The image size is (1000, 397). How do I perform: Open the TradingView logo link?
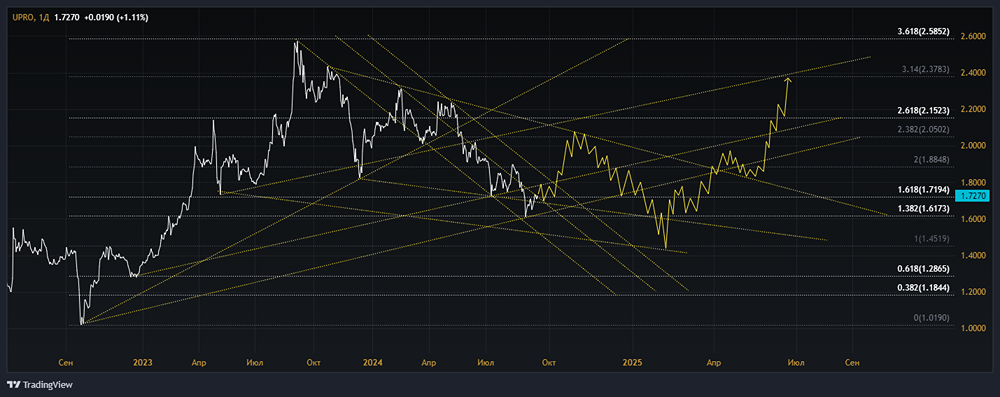coord(40,384)
